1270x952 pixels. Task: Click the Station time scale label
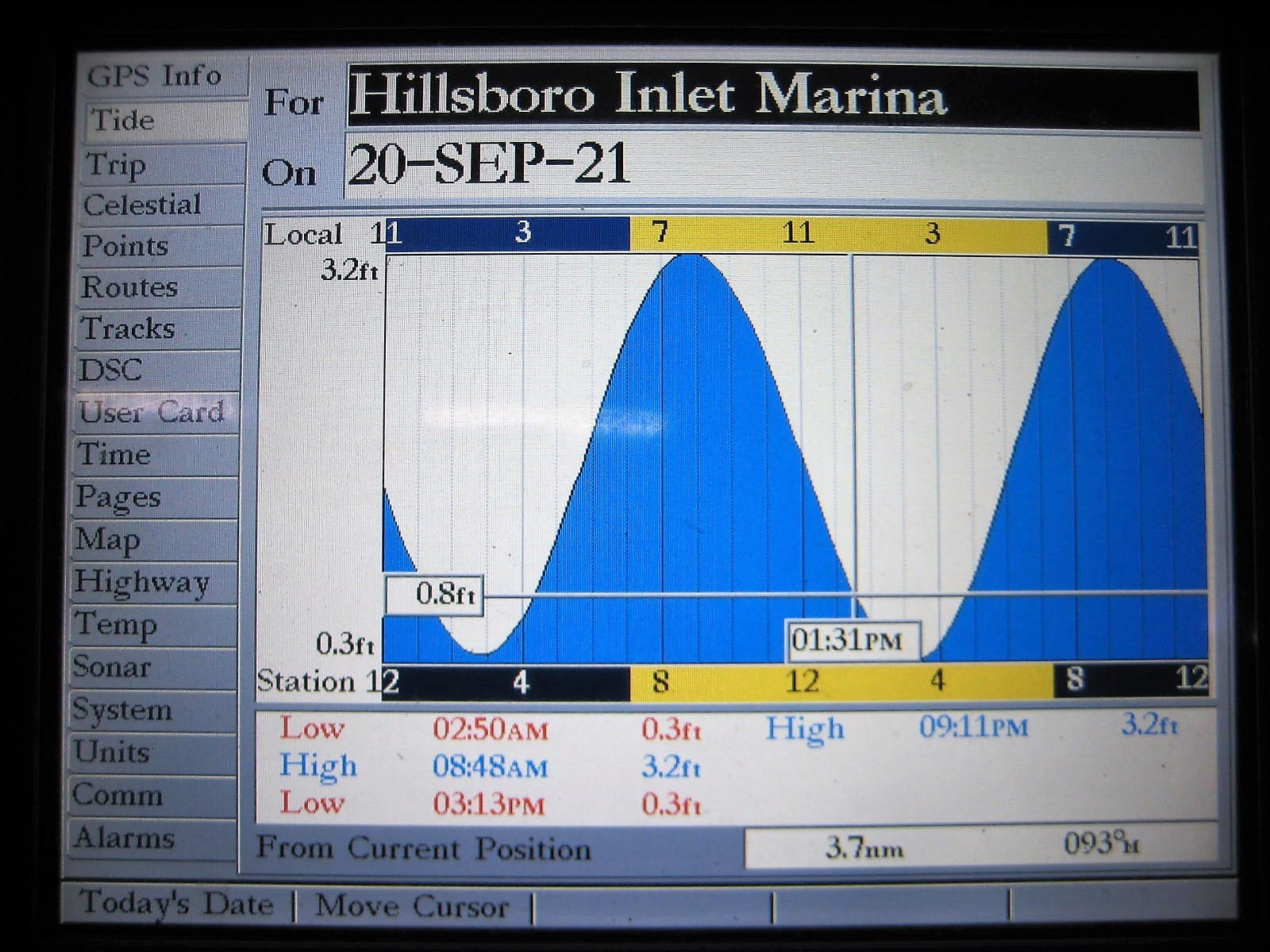306,681
